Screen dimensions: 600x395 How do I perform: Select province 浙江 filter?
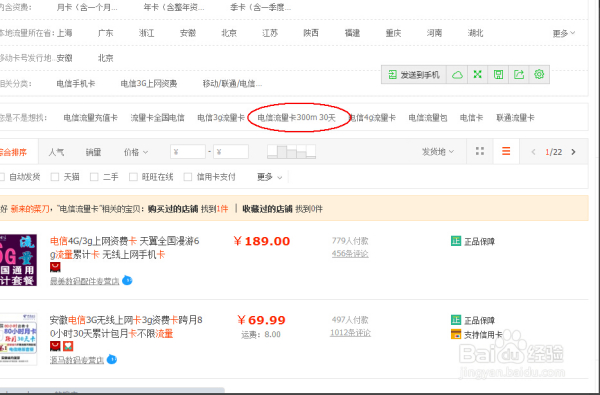(147, 33)
